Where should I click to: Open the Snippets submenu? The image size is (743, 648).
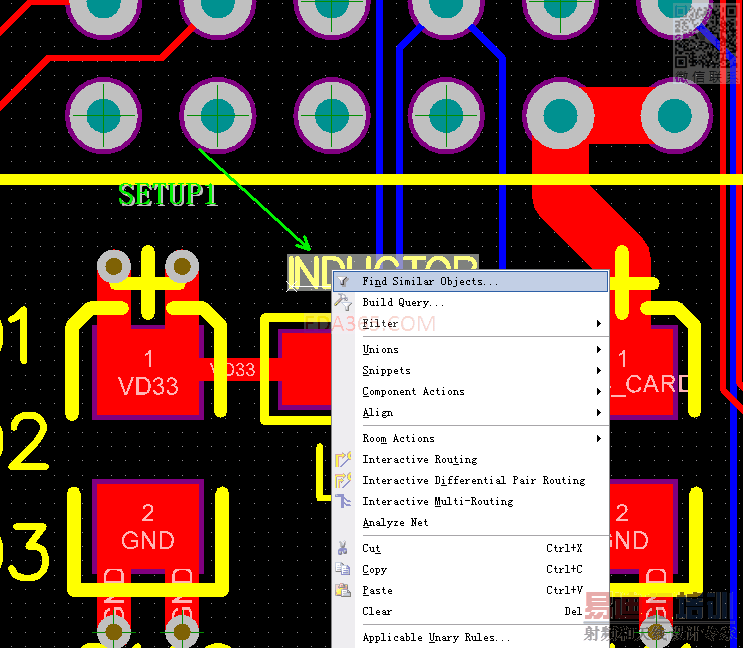471,370
